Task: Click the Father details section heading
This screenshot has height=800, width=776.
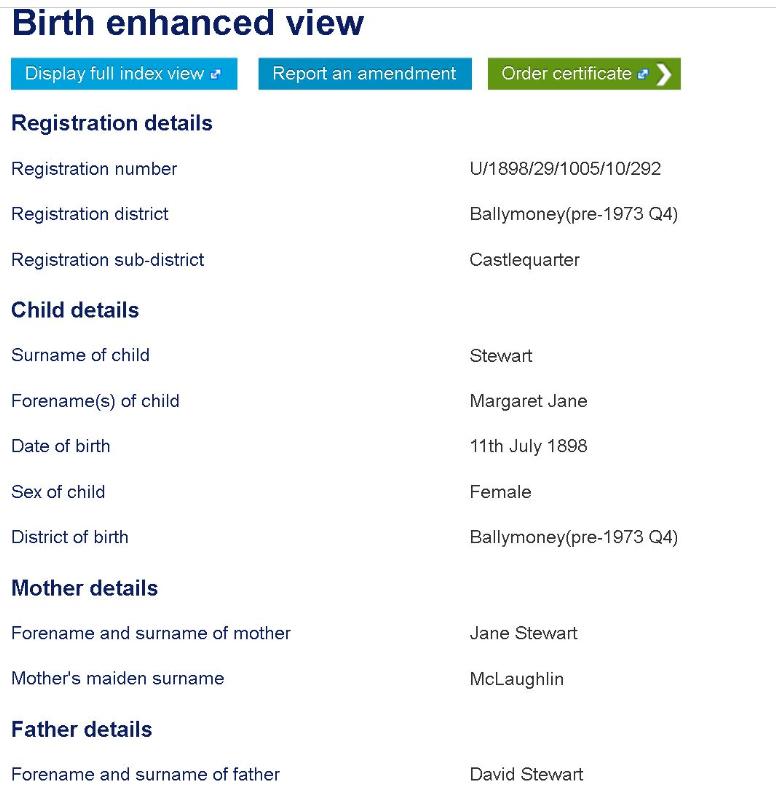Action: 82,729
